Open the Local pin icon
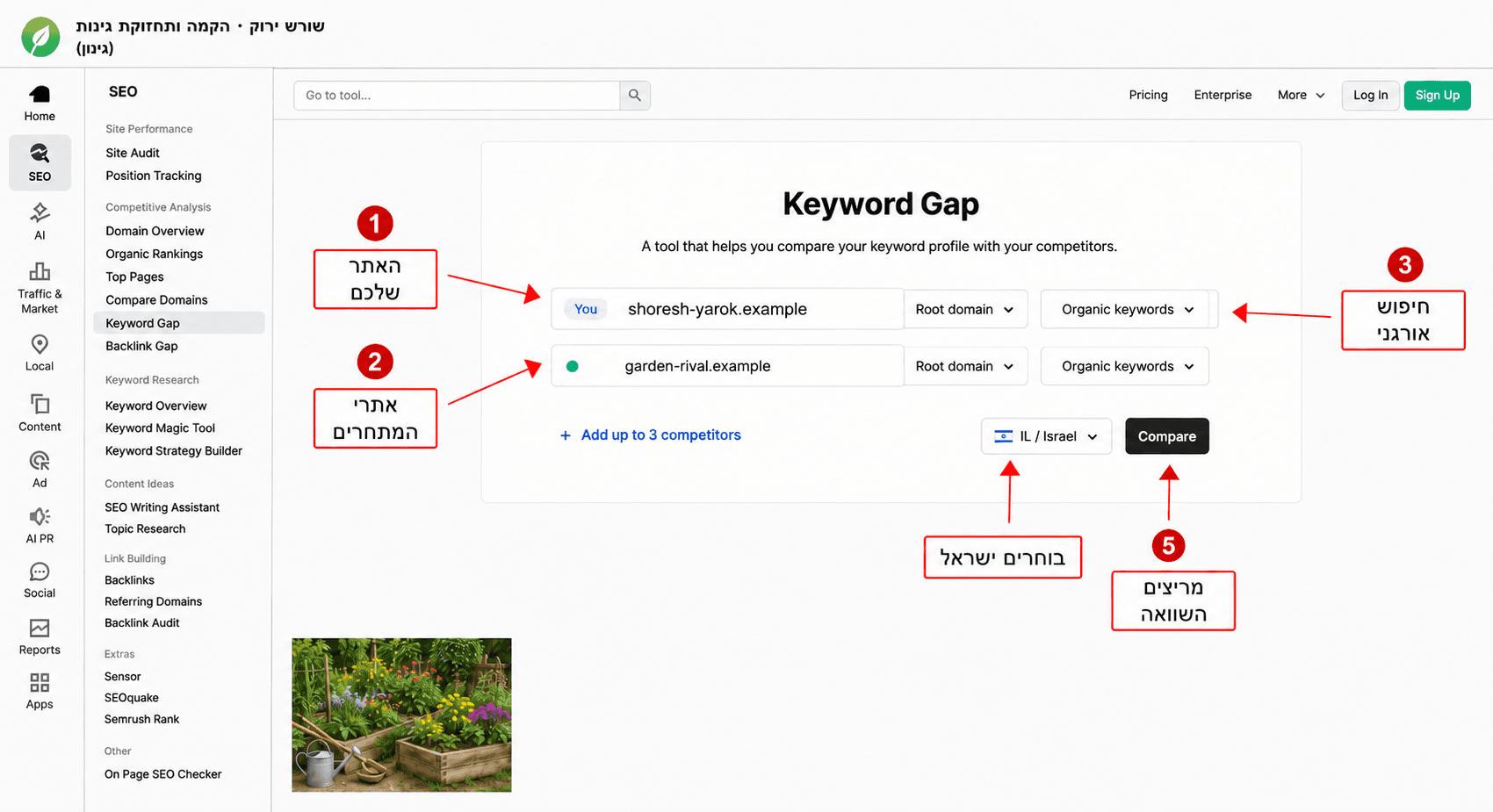The image size is (1493, 812). [40, 344]
